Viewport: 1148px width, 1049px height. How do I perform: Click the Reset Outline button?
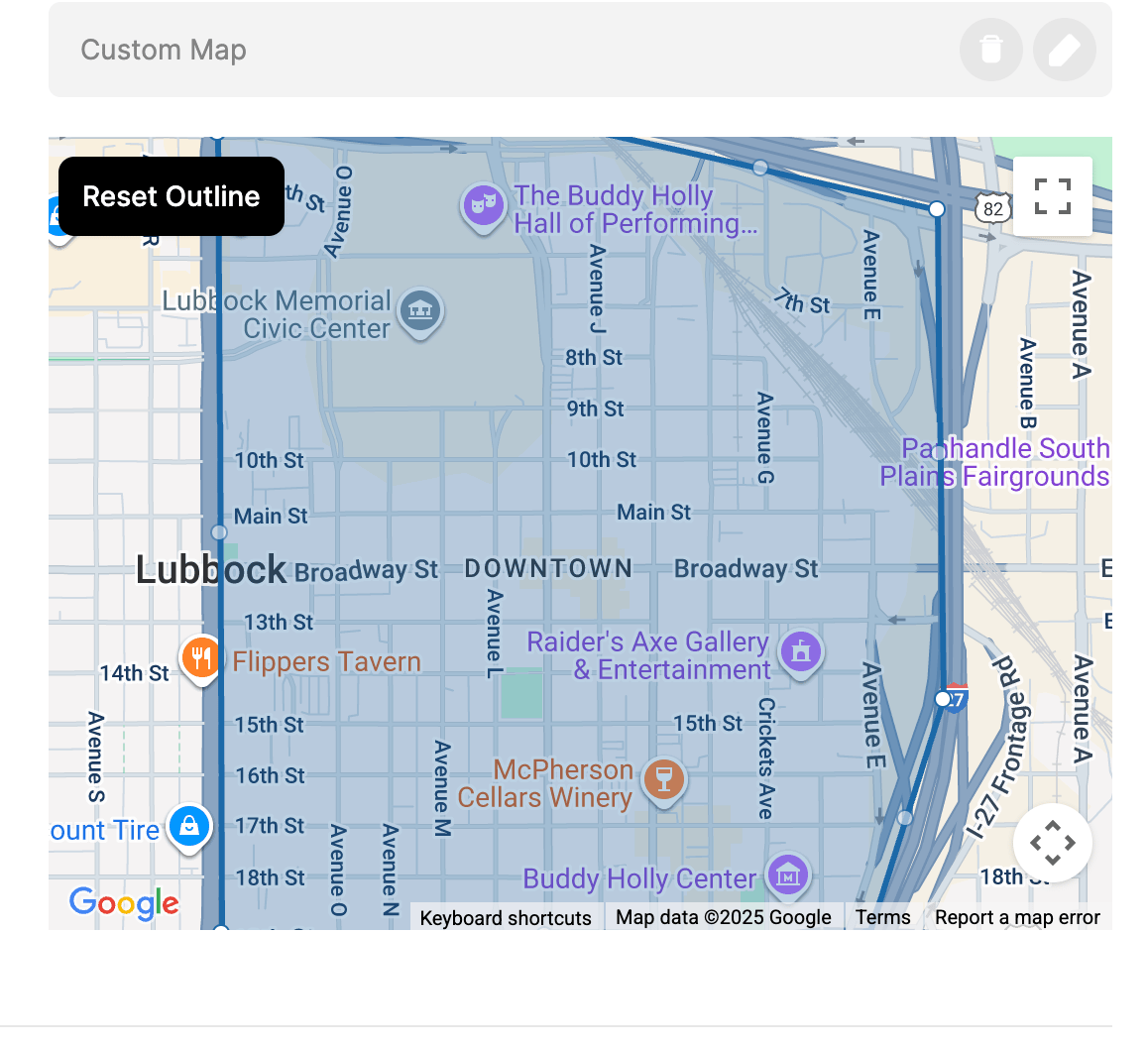(172, 196)
